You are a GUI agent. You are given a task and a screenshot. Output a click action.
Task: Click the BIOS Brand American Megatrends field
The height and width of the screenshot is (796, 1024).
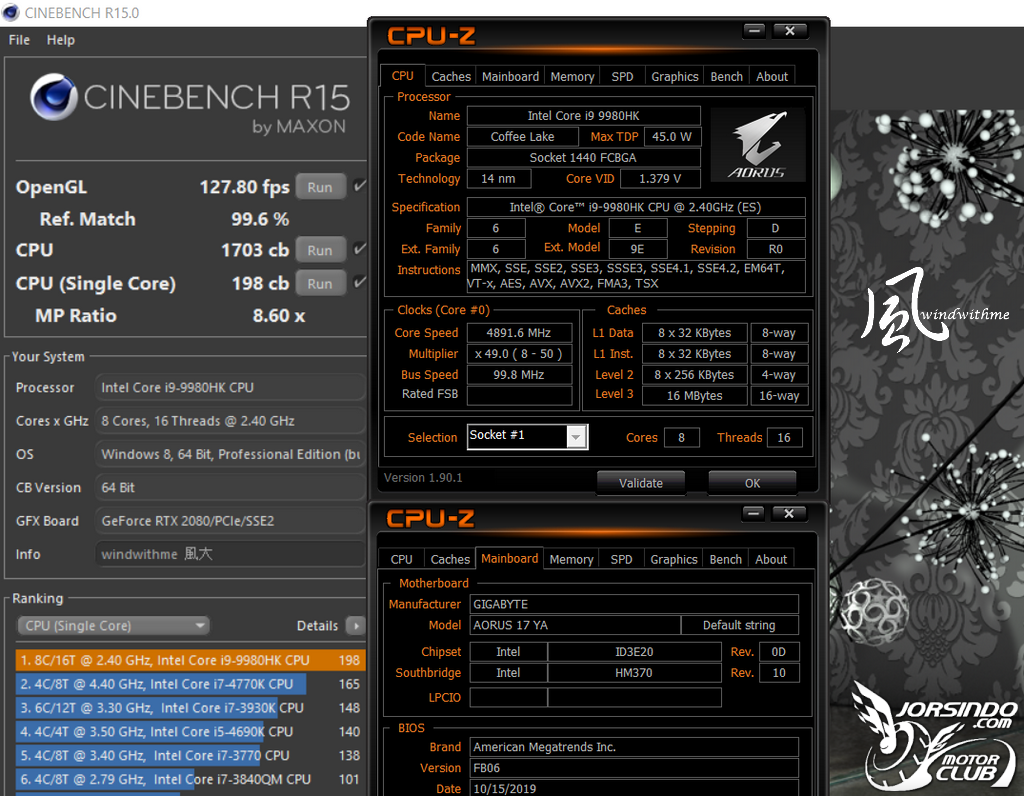[x=634, y=746]
